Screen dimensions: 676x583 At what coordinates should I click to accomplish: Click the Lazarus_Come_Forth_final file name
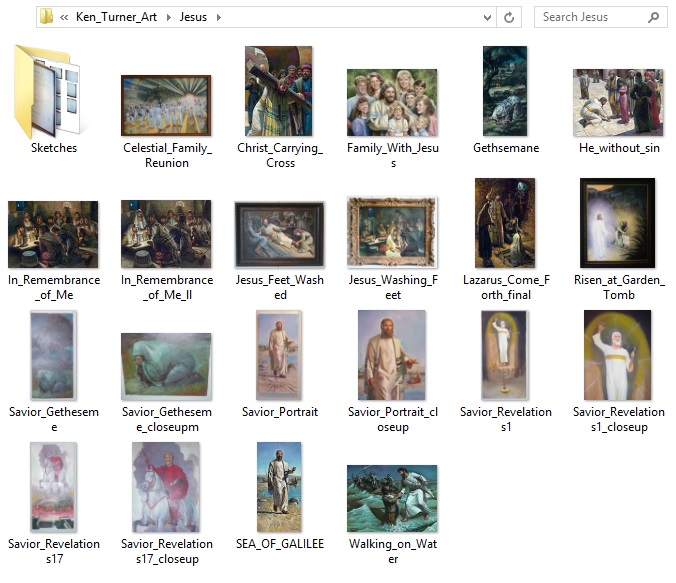click(506, 287)
